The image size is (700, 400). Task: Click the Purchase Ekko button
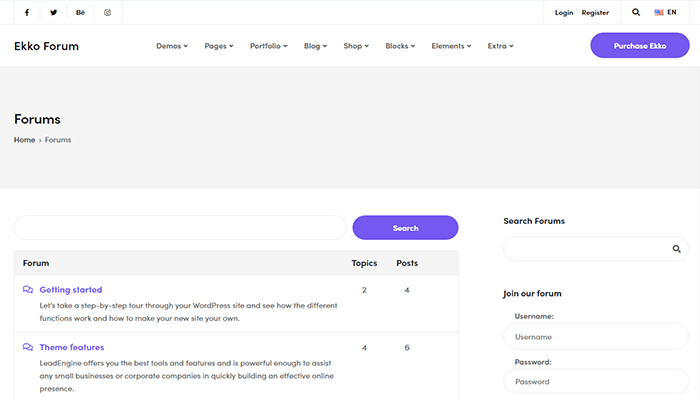[639, 46]
